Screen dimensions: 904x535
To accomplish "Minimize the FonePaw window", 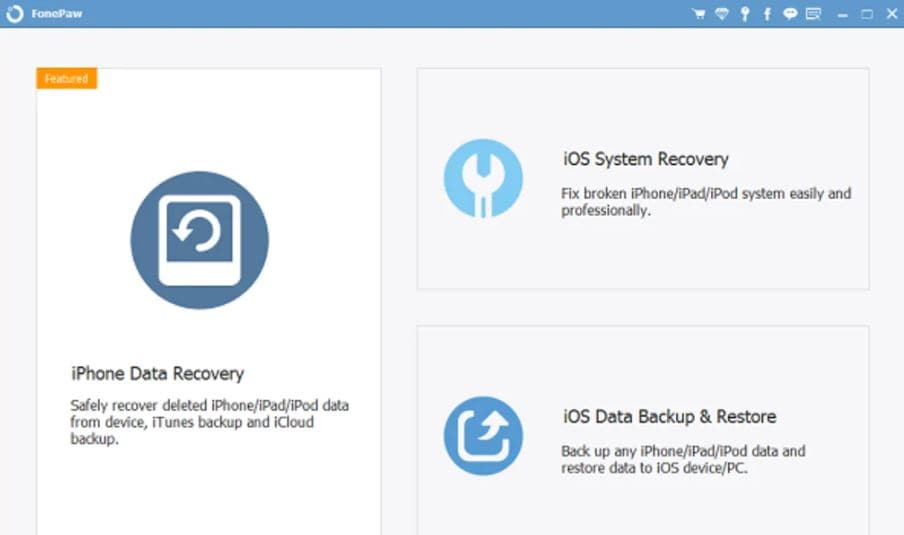I will pyautogui.click(x=842, y=14).
